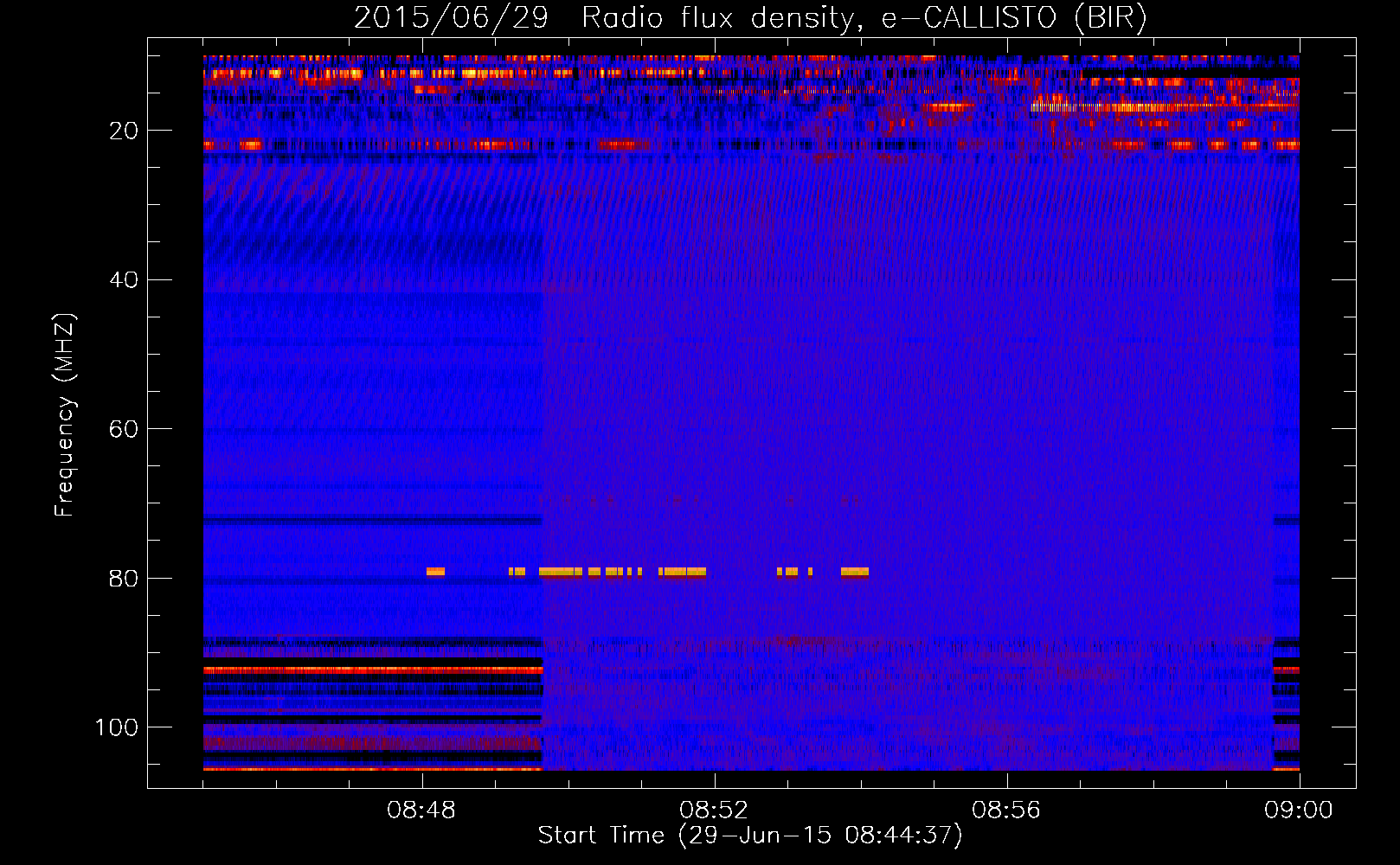Click the "Start Time (29-Jun-15 08:44:37)" x-axis label
1400x865 pixels.
pos(750,836)
